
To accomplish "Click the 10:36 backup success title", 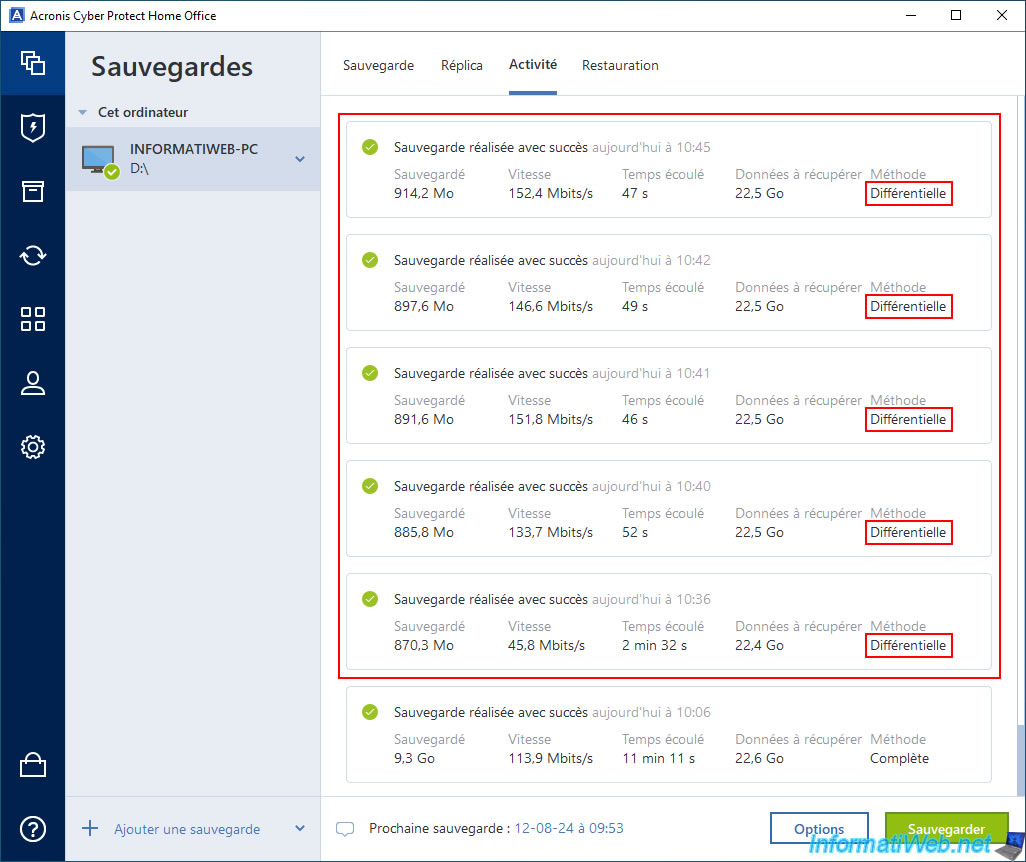I will point(491,600).
